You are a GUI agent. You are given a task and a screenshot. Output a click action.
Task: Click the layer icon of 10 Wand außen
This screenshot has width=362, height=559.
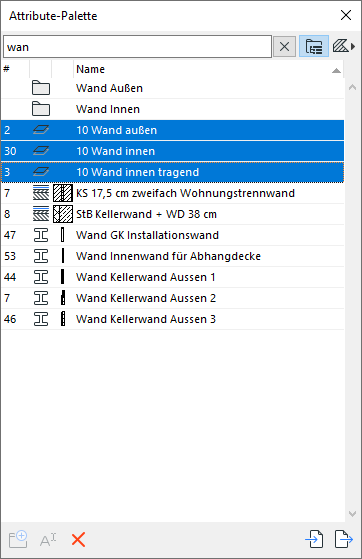pos(41,130)
